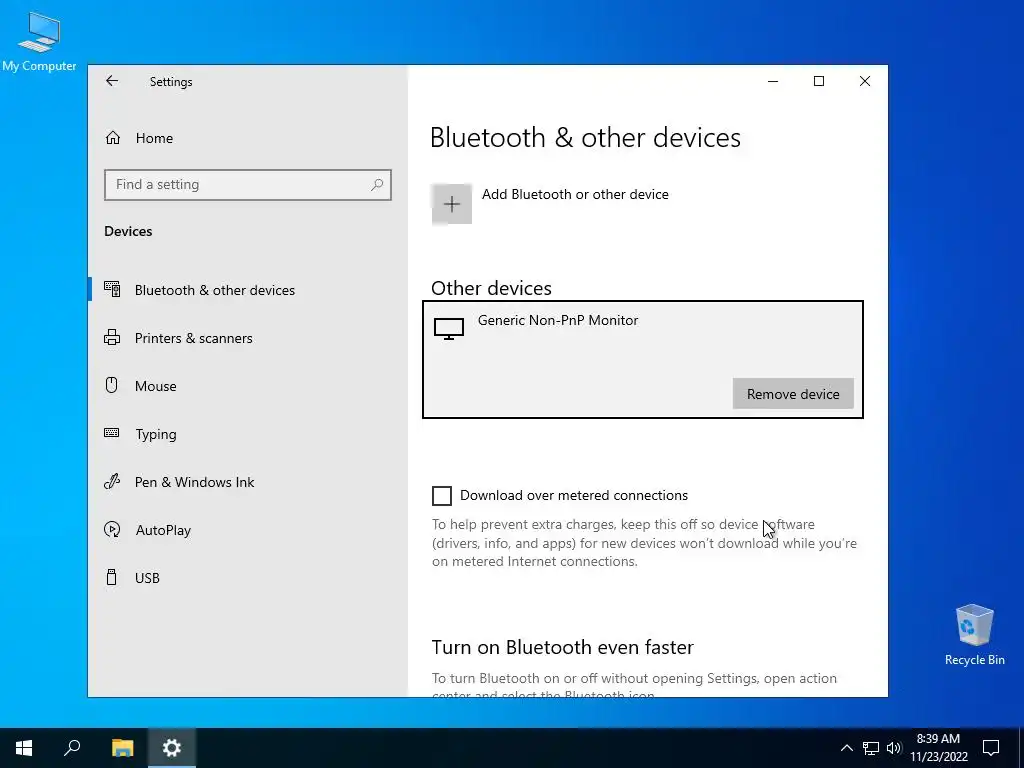
Task: Select the USB icon in sidebar
Action: point(112,577)
